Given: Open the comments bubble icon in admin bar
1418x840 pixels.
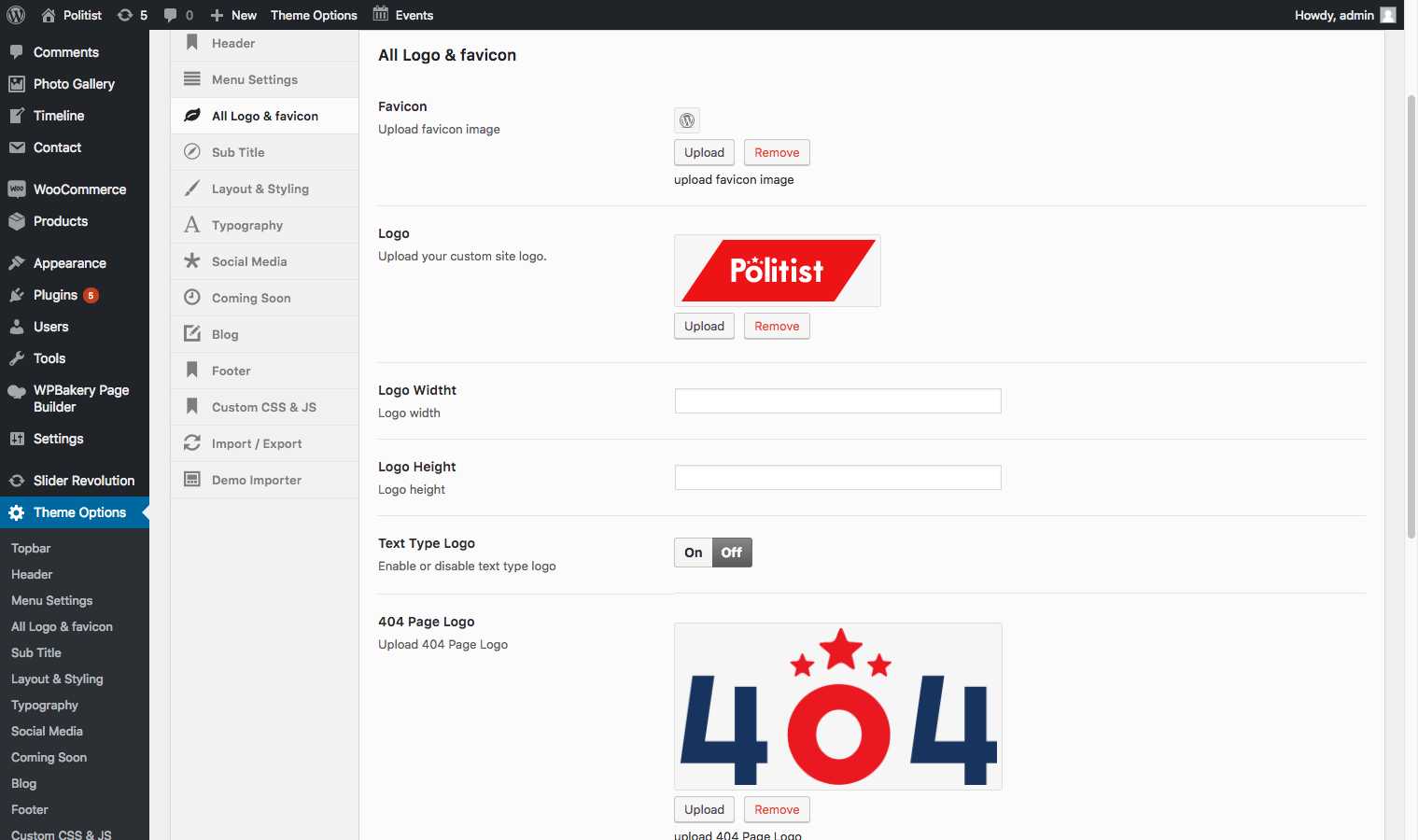Looking at the screenshot, I should (x=170, y=15).
